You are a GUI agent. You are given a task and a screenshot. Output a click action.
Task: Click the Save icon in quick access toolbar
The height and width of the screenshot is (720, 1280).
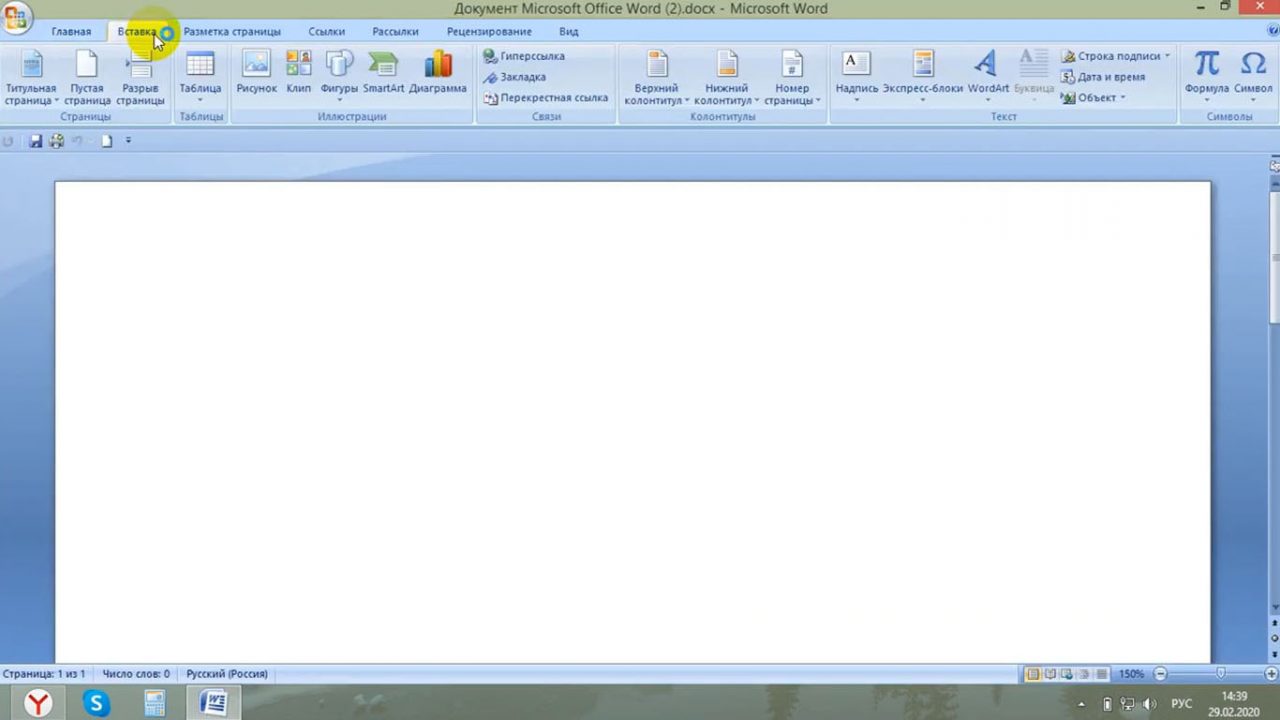[x=35, y=141]
